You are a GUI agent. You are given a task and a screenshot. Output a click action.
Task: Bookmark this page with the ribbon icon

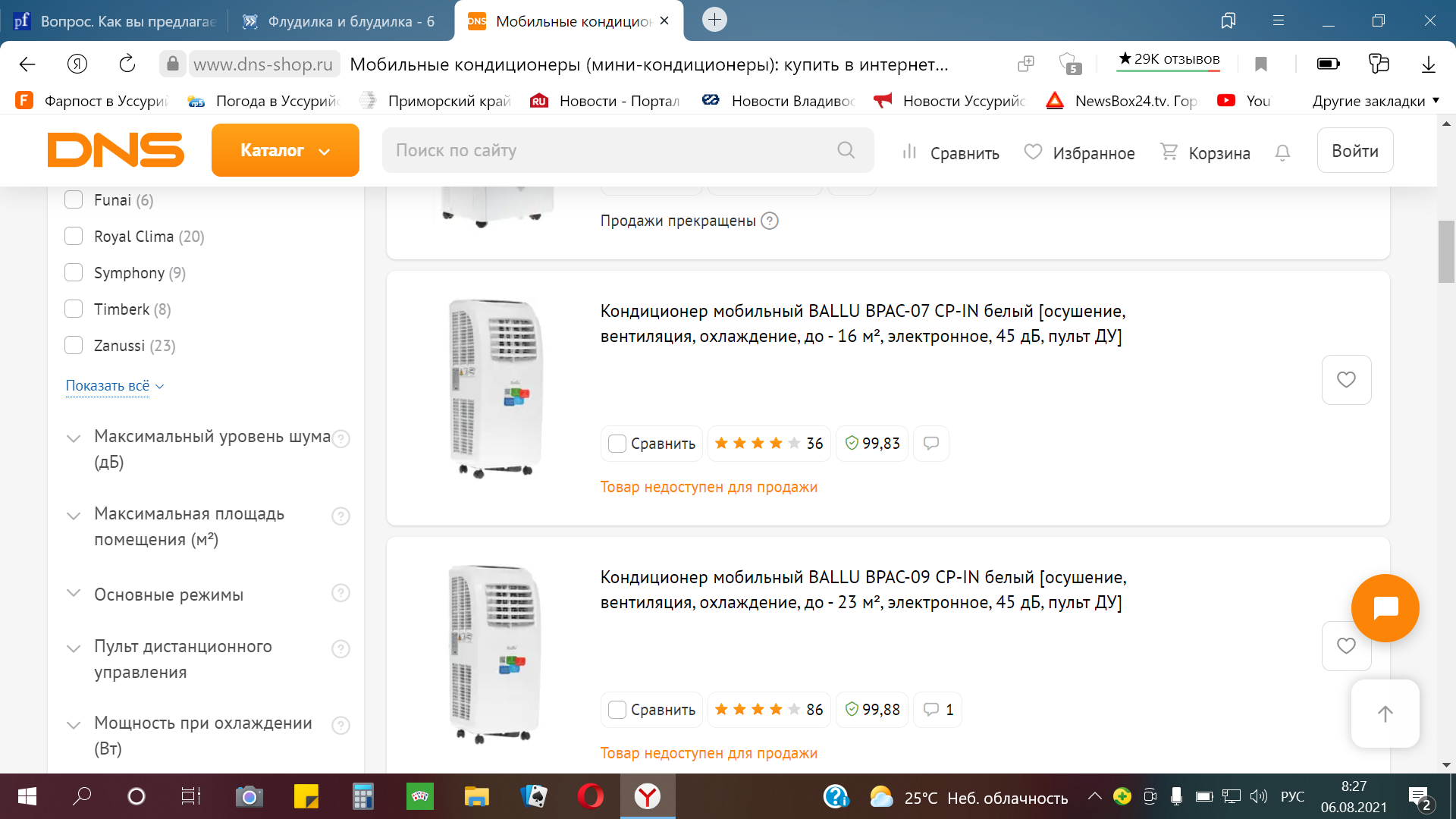[1261, 64]
